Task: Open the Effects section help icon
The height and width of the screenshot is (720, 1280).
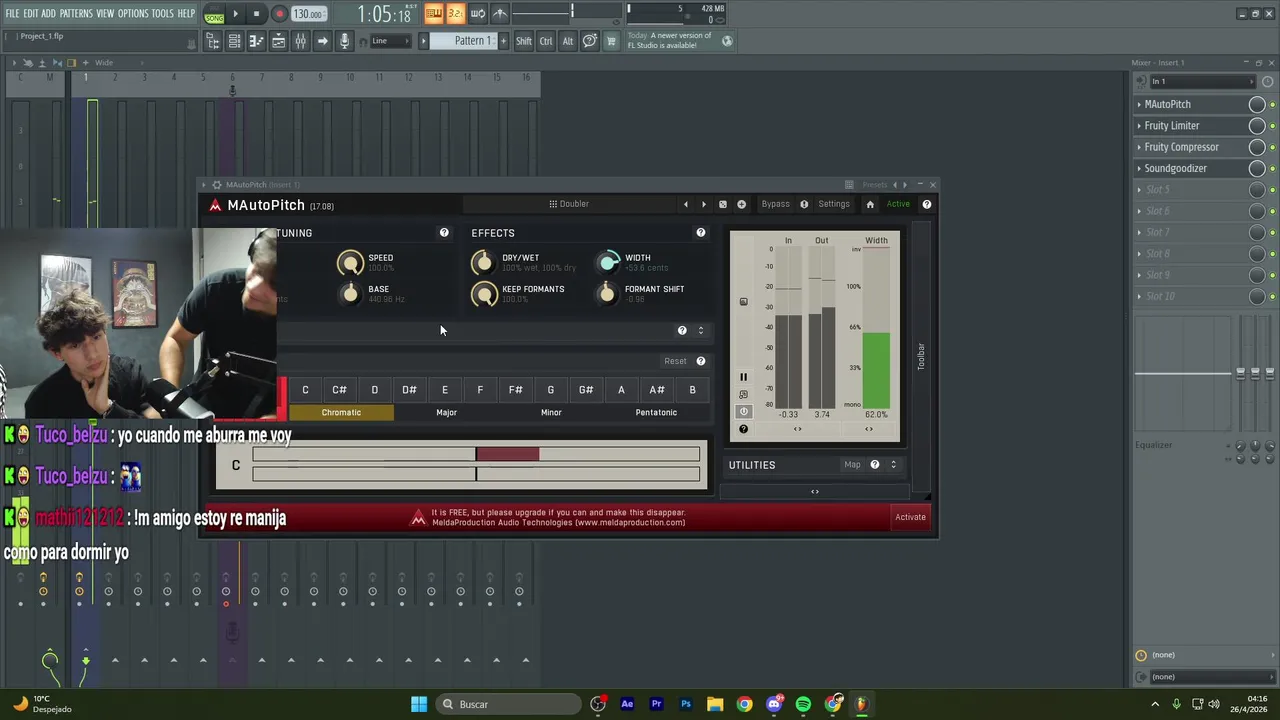Action: pyautogui.click(x=700, y=233)
